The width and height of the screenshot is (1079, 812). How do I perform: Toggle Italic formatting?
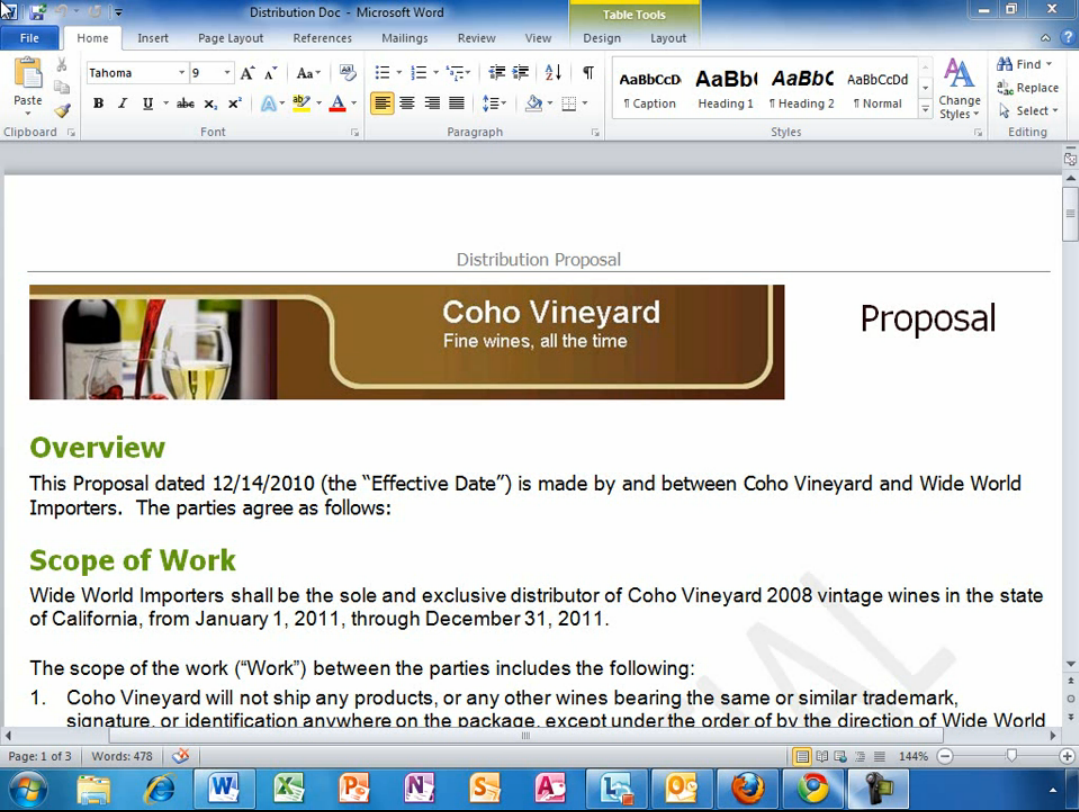[x=122, y=104]
